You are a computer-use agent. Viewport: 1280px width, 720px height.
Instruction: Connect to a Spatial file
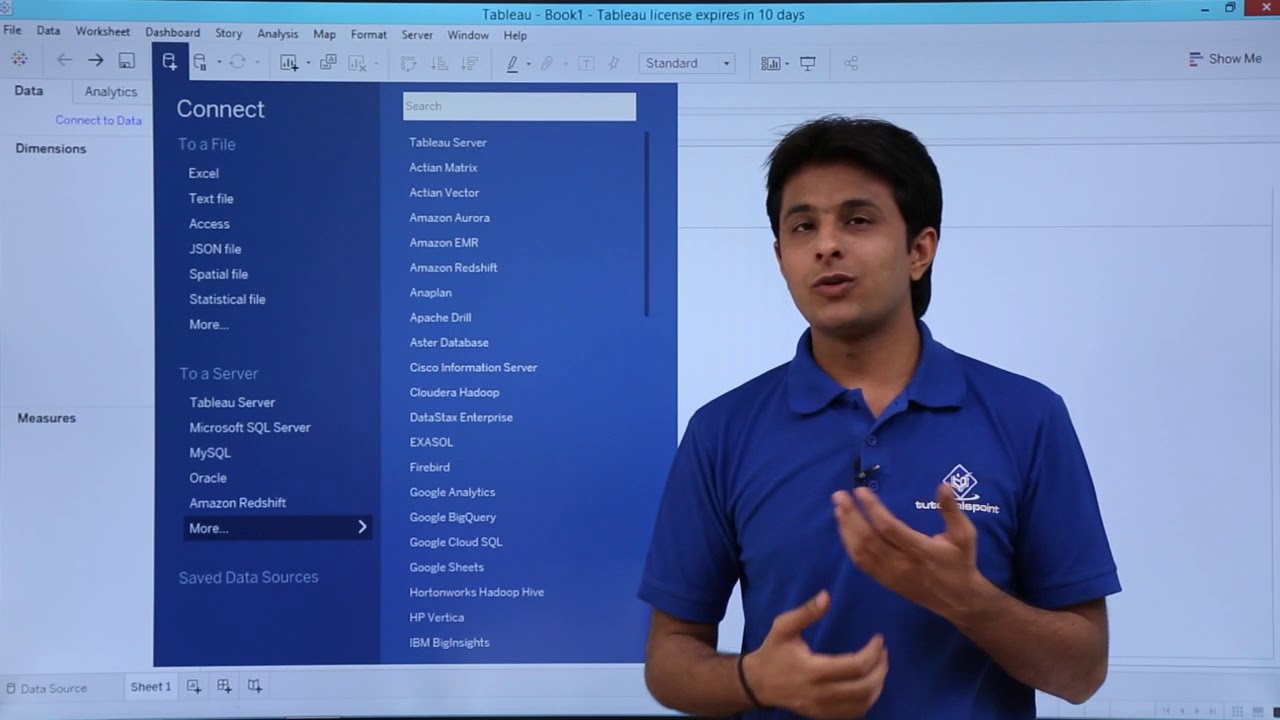218,274
